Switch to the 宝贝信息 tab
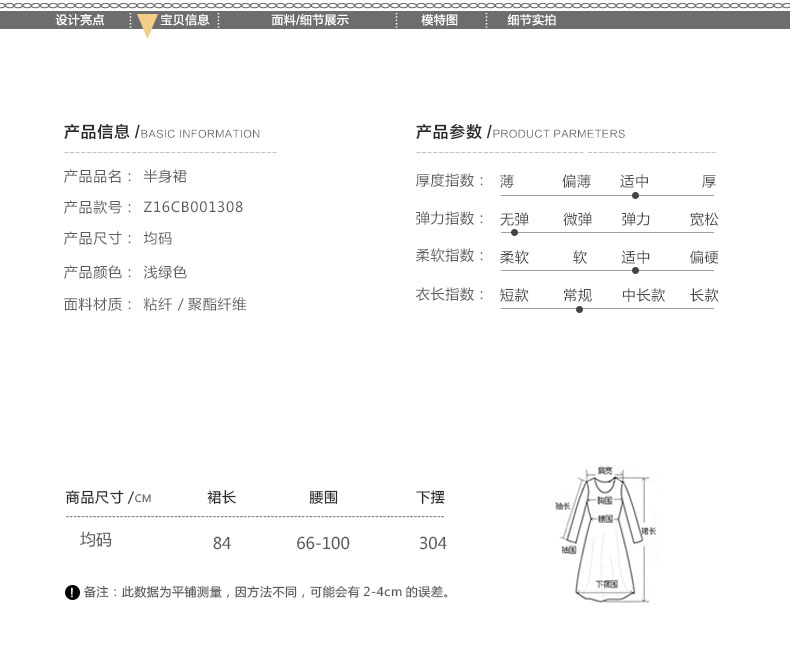Screen dimensions: 790x649 pos(184,20)
